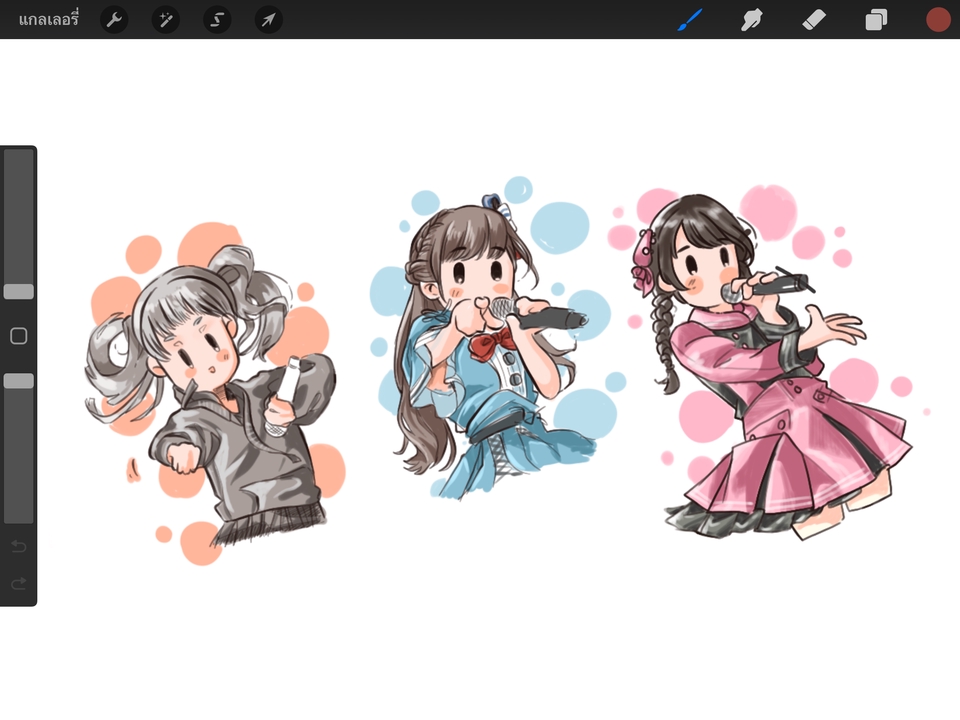Switch to the Smudge tool

(752, 19)
